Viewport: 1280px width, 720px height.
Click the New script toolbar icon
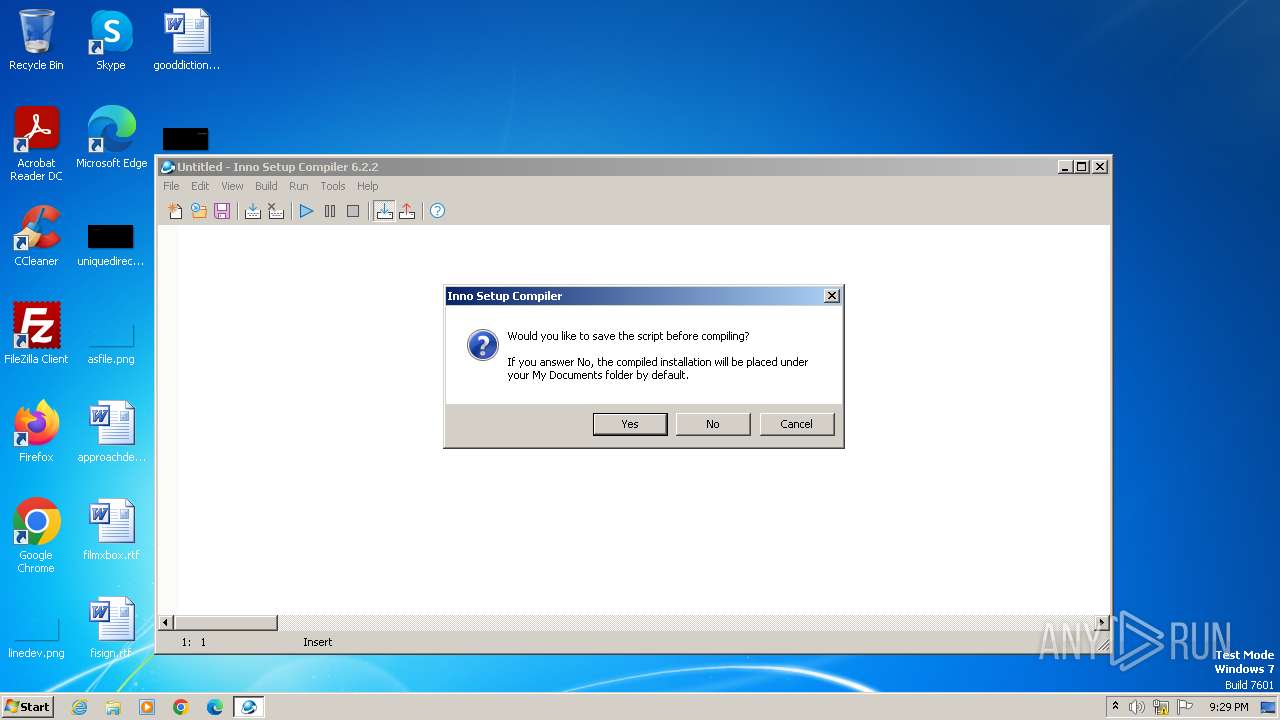point(175,211)
